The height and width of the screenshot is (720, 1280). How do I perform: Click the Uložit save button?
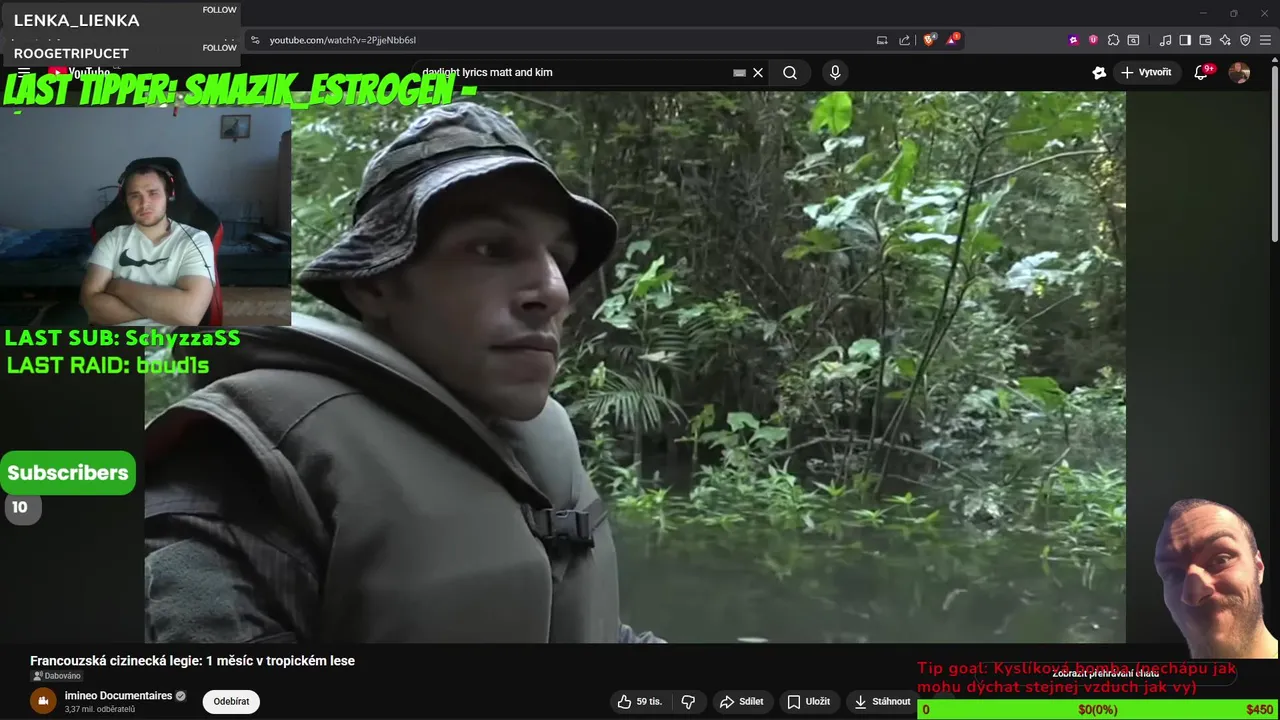pos(808,702)
